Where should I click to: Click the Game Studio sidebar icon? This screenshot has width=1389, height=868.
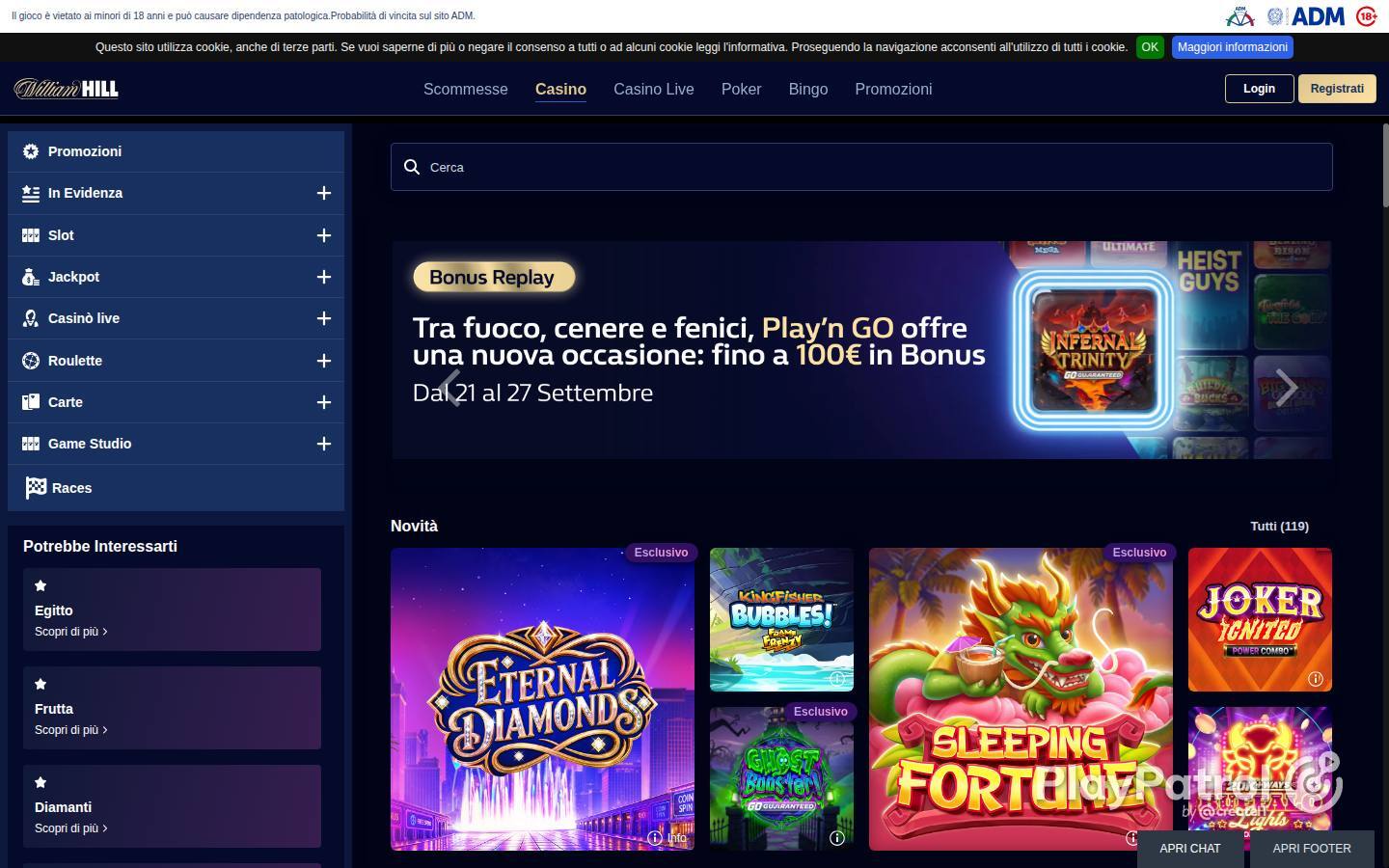[31, 444]
